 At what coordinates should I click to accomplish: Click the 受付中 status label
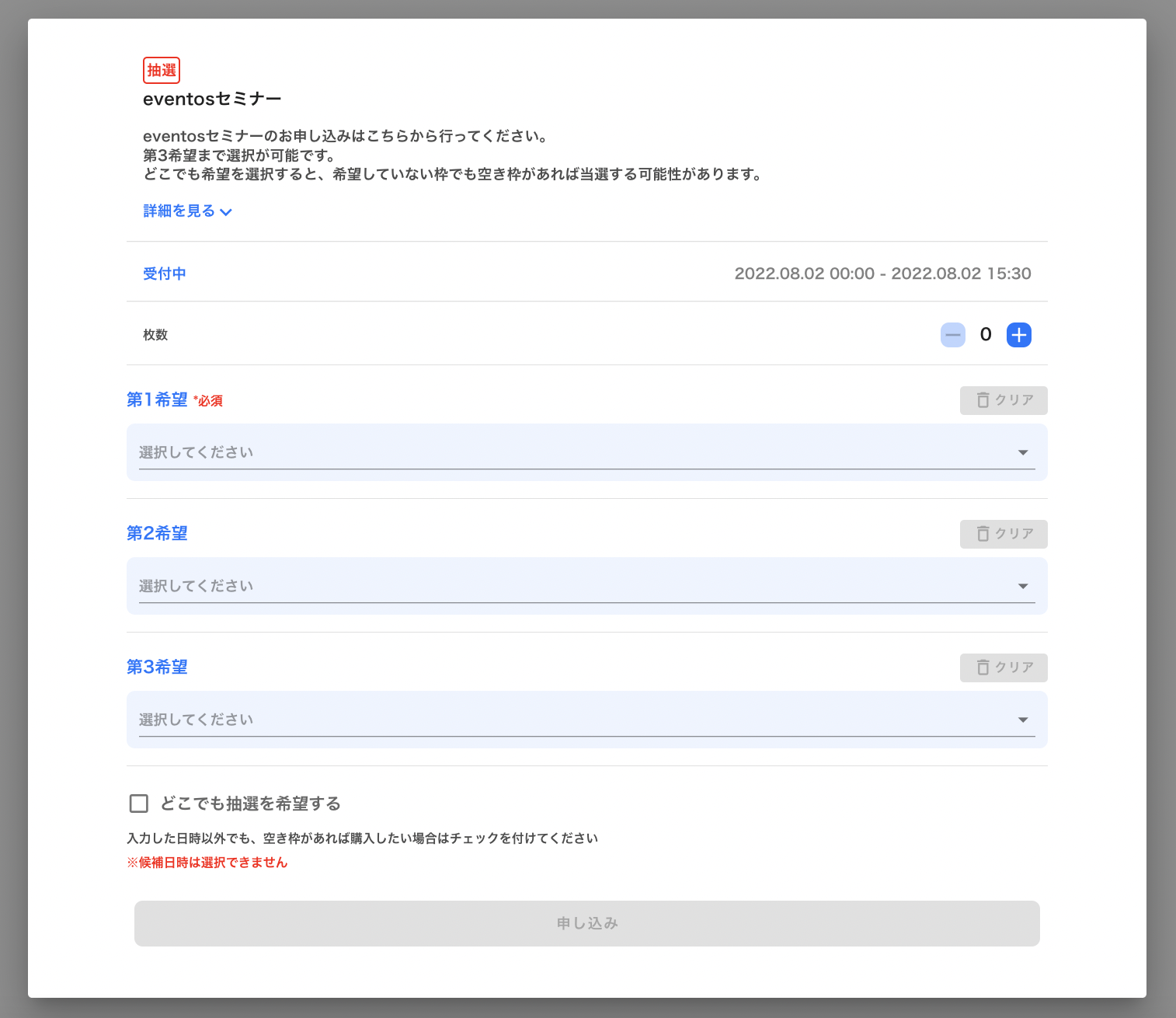point(165,274)
